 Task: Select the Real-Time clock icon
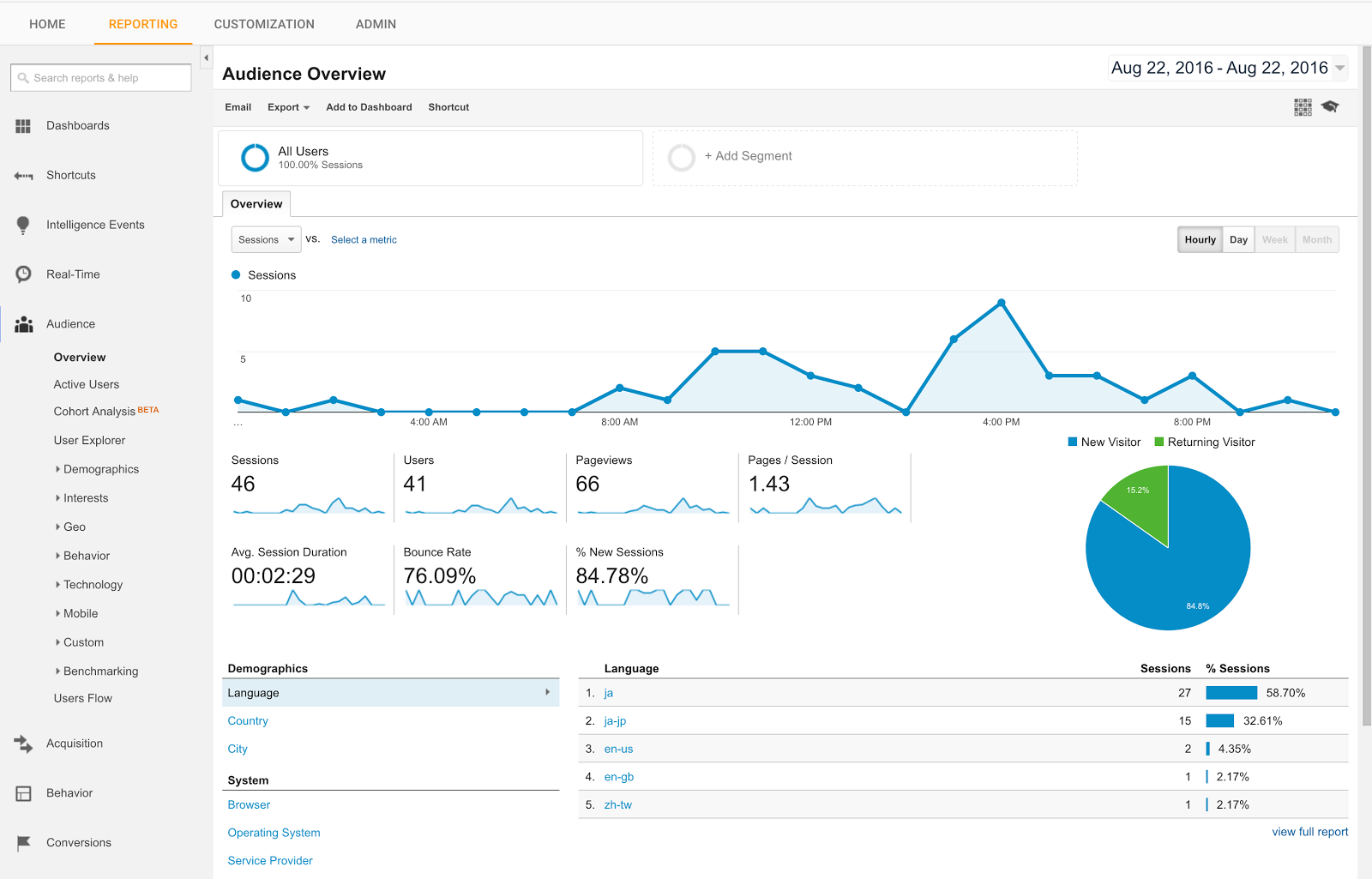click(x=23, y=274)
